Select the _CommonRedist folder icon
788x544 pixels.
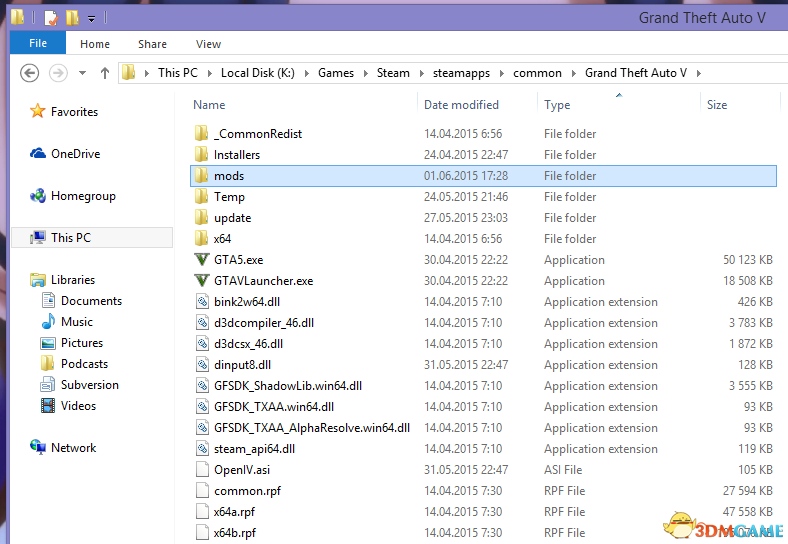pos(202,133)
